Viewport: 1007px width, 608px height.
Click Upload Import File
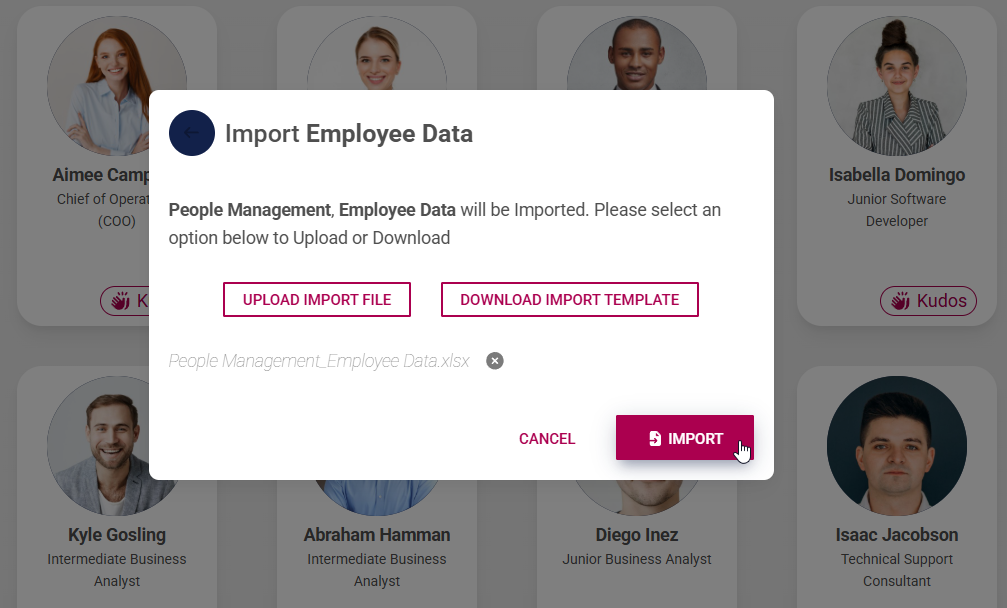point(317,299)
